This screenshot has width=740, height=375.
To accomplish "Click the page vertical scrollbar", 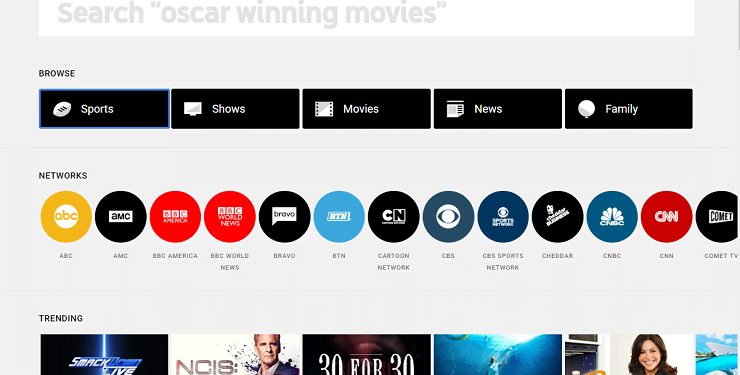I will click(x=738, y=24).
